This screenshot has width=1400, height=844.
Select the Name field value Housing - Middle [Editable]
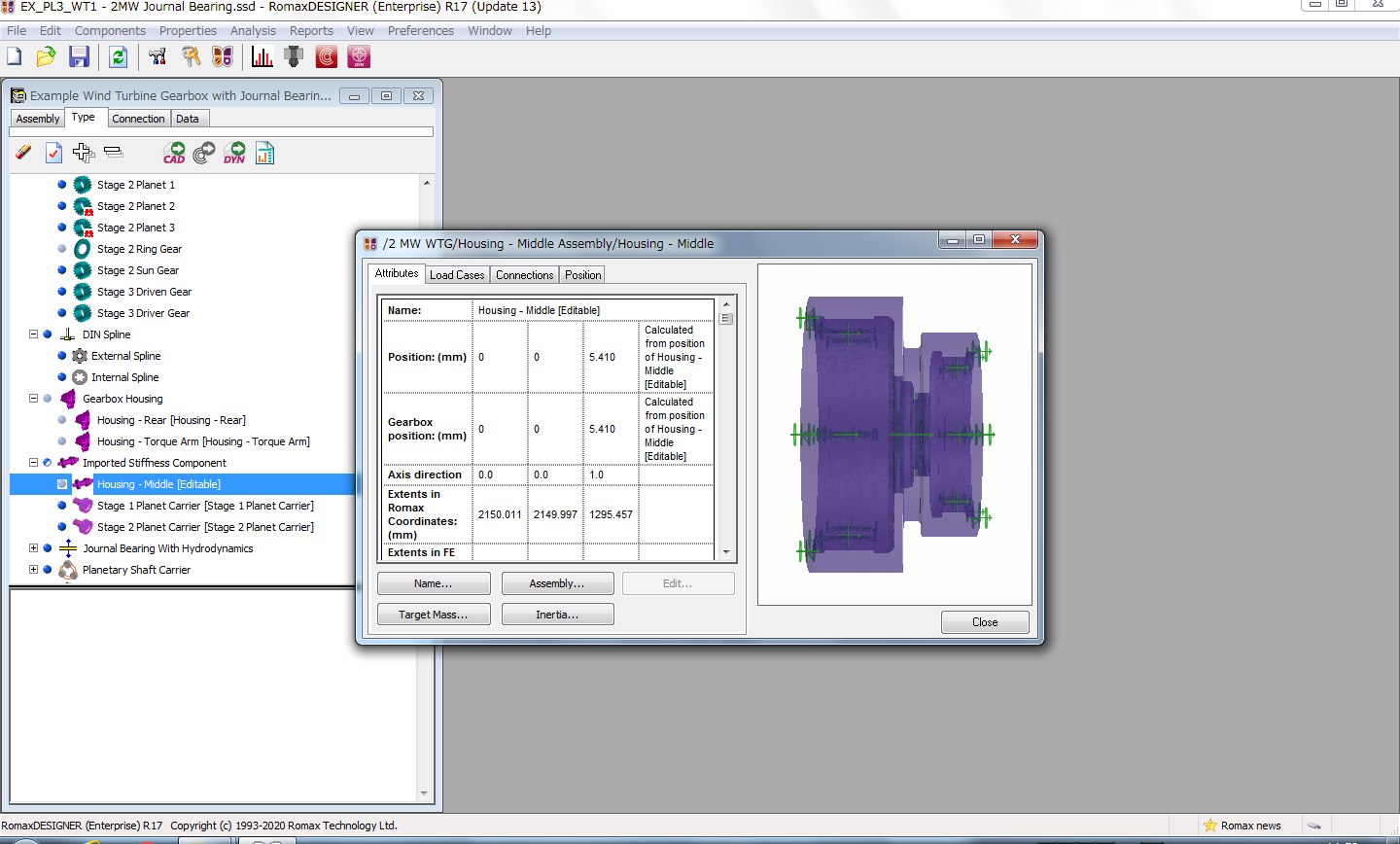tap(539, 310)
